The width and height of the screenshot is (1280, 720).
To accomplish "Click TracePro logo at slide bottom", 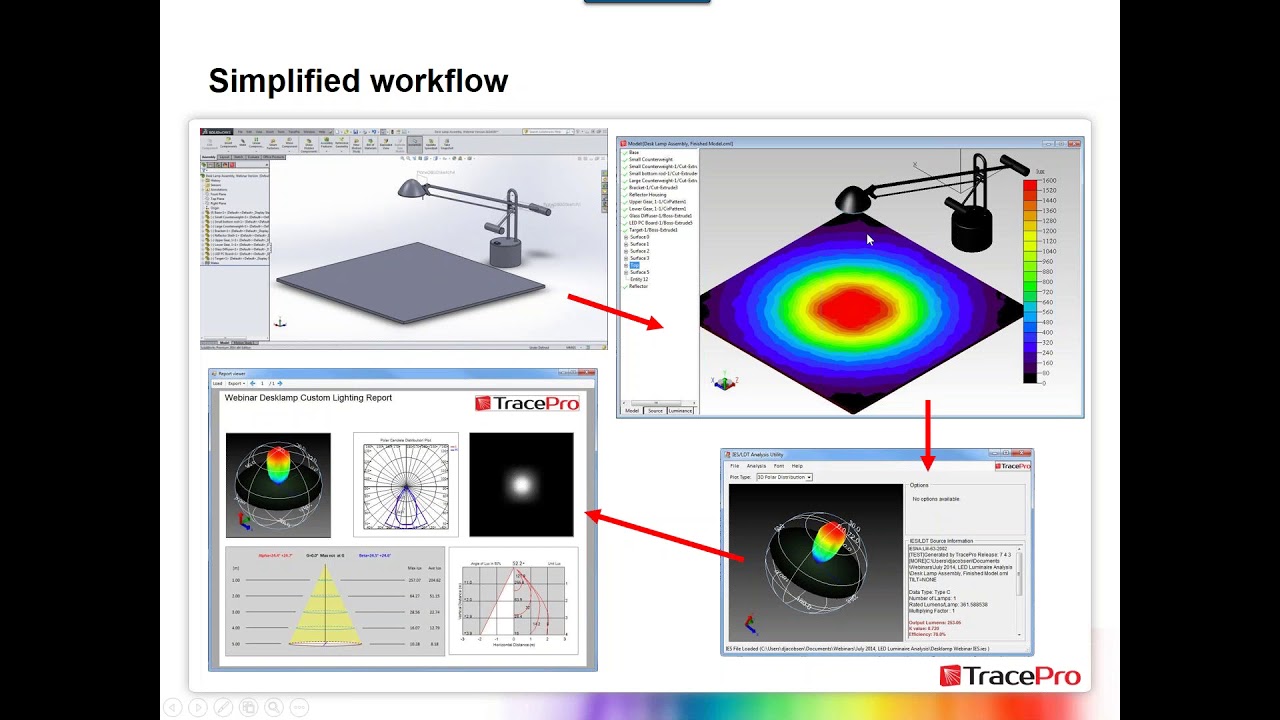I will pyautogui.click(x=1010, y=677).
